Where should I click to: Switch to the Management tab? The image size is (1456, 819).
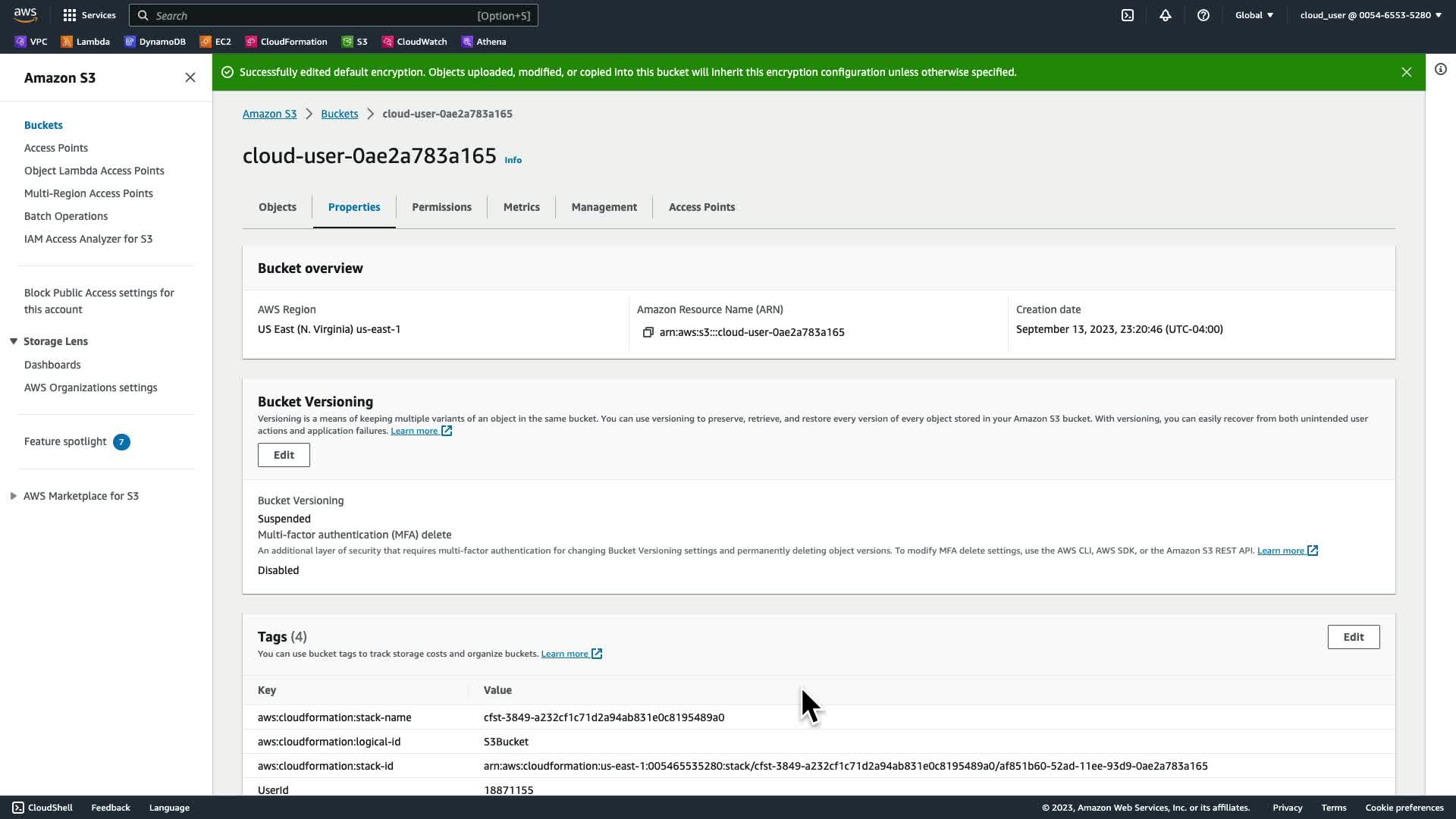(x=604, y=207)
